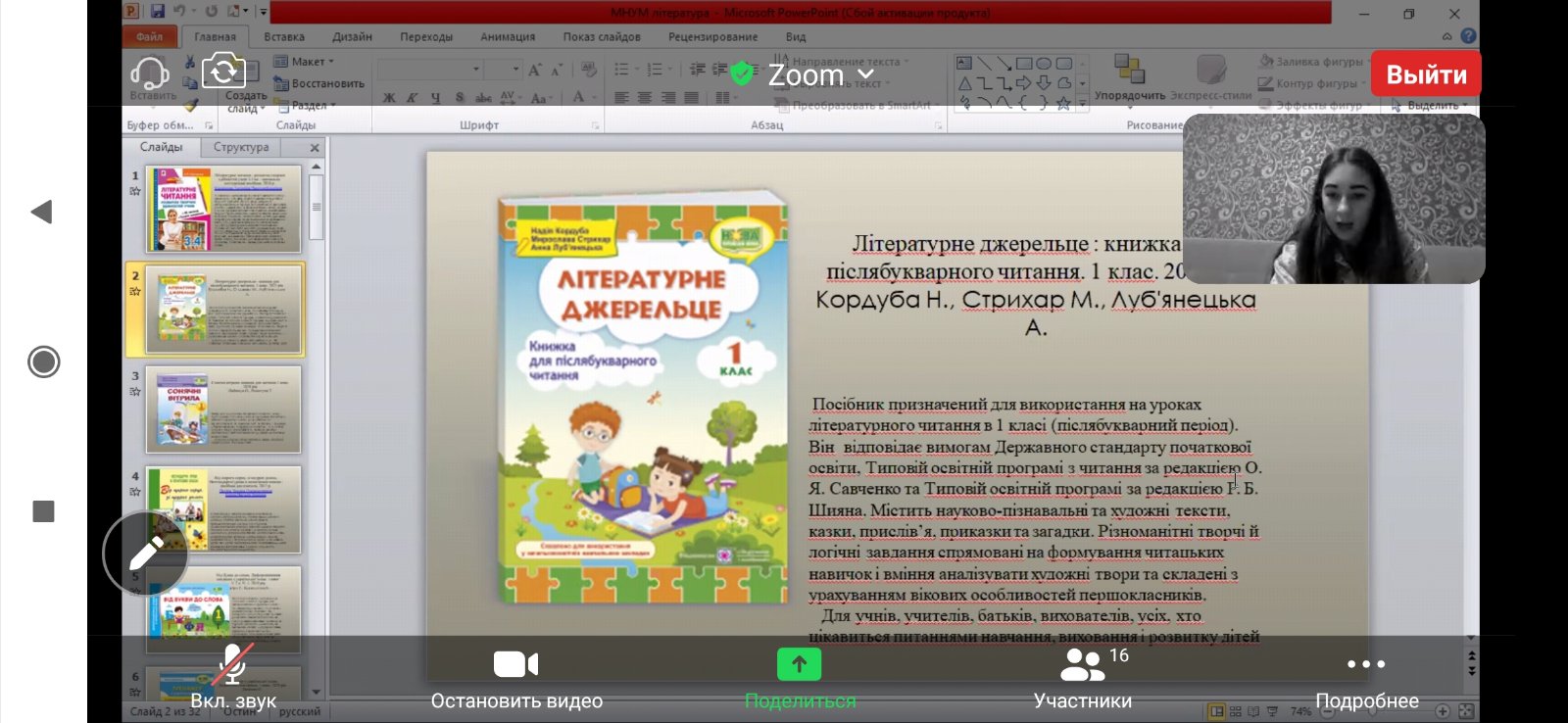
Task: Click the Copy icon in clipboard group
Action: pyautogui.click(x=190, y=83)
